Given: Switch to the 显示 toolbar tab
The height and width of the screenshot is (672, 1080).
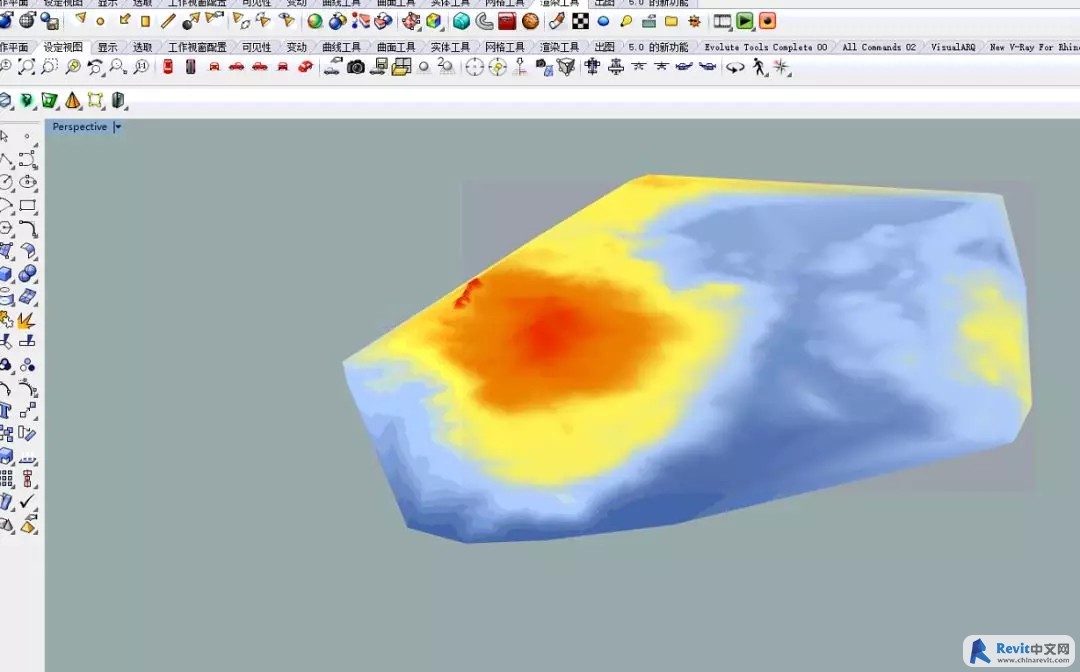Looking at the screenshot, I should pyautogui.click(x=107, y=47).
